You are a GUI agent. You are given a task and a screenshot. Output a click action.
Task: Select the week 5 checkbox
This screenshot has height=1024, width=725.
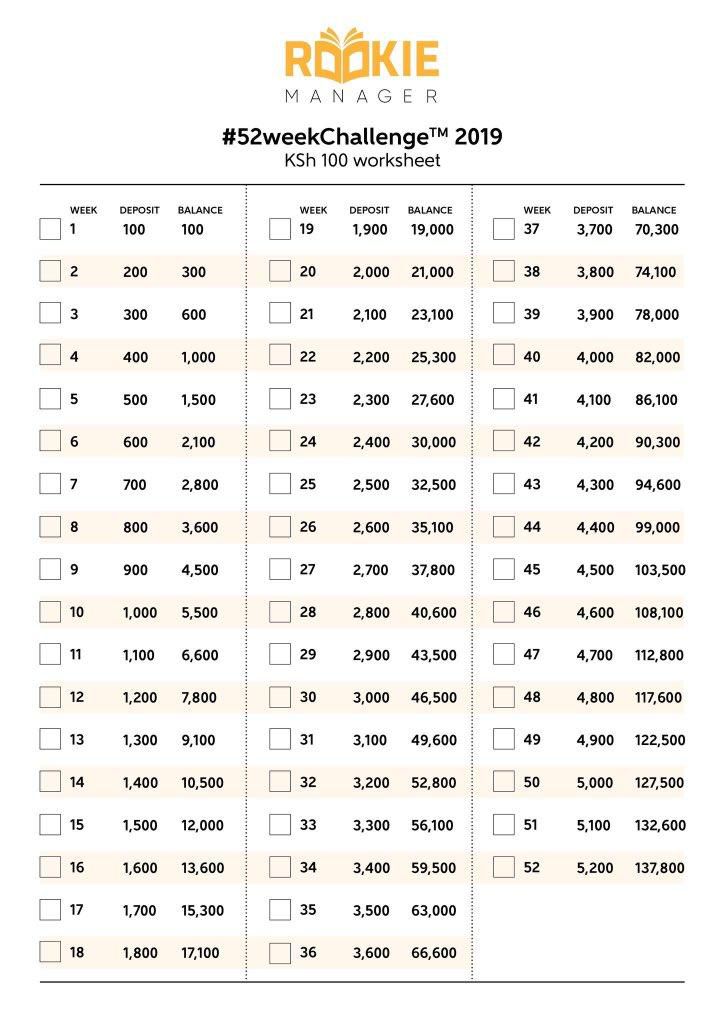coord(50,399)
